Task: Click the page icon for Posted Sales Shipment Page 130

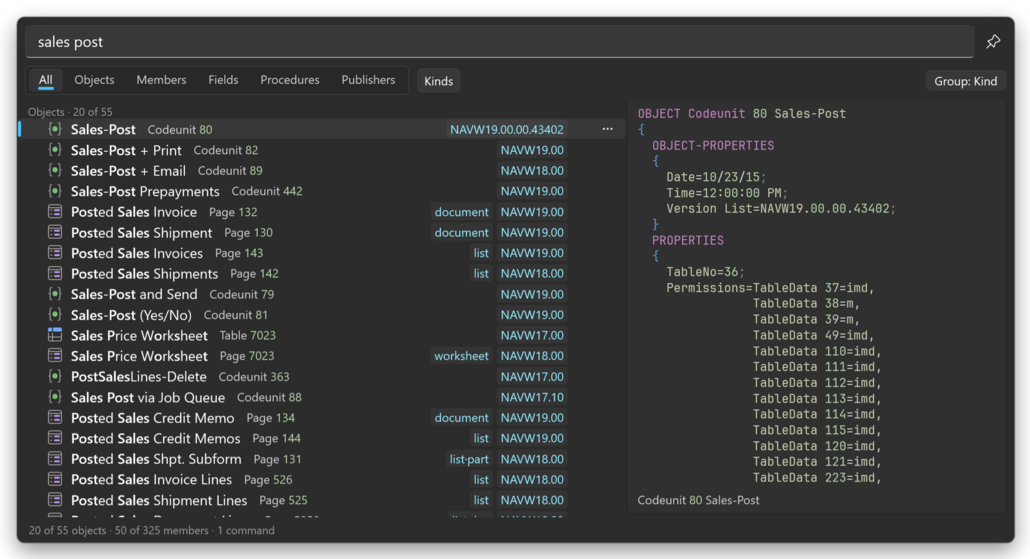Action: [x=55, y=232]
